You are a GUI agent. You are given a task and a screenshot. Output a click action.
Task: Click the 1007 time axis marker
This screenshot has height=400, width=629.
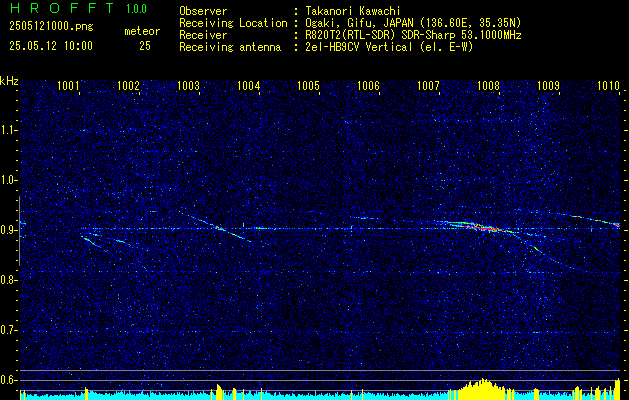click(x=428, y=85)
